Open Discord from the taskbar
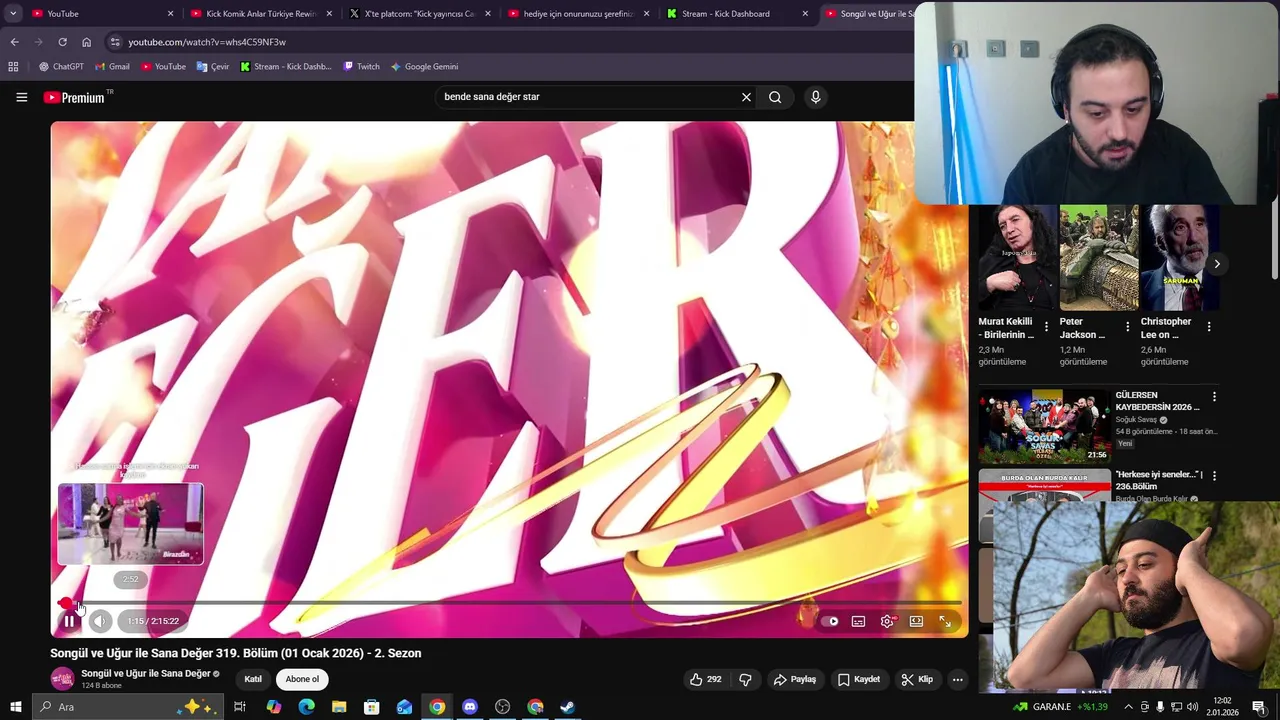 click(x=470, y=707)
